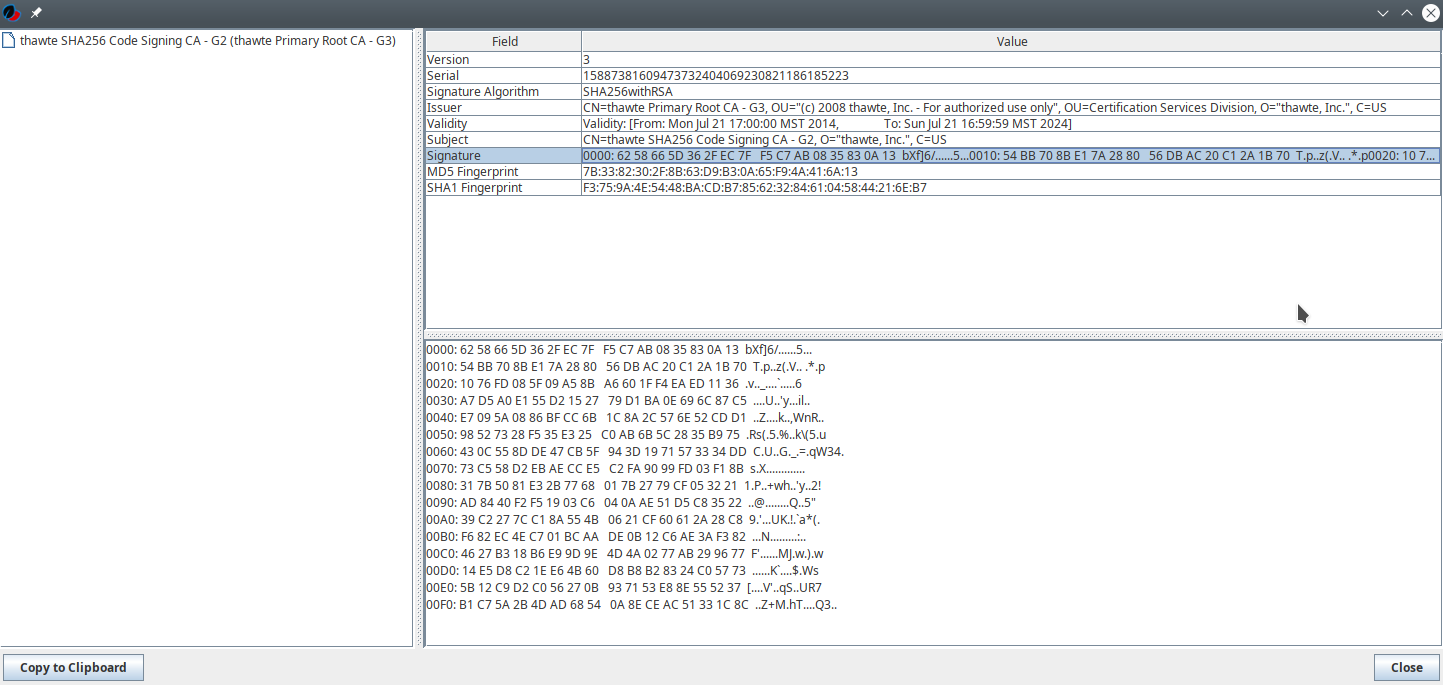1443x685 pixels.
Task: Click the application logo icon in title bar
Action: coord(12,13)
